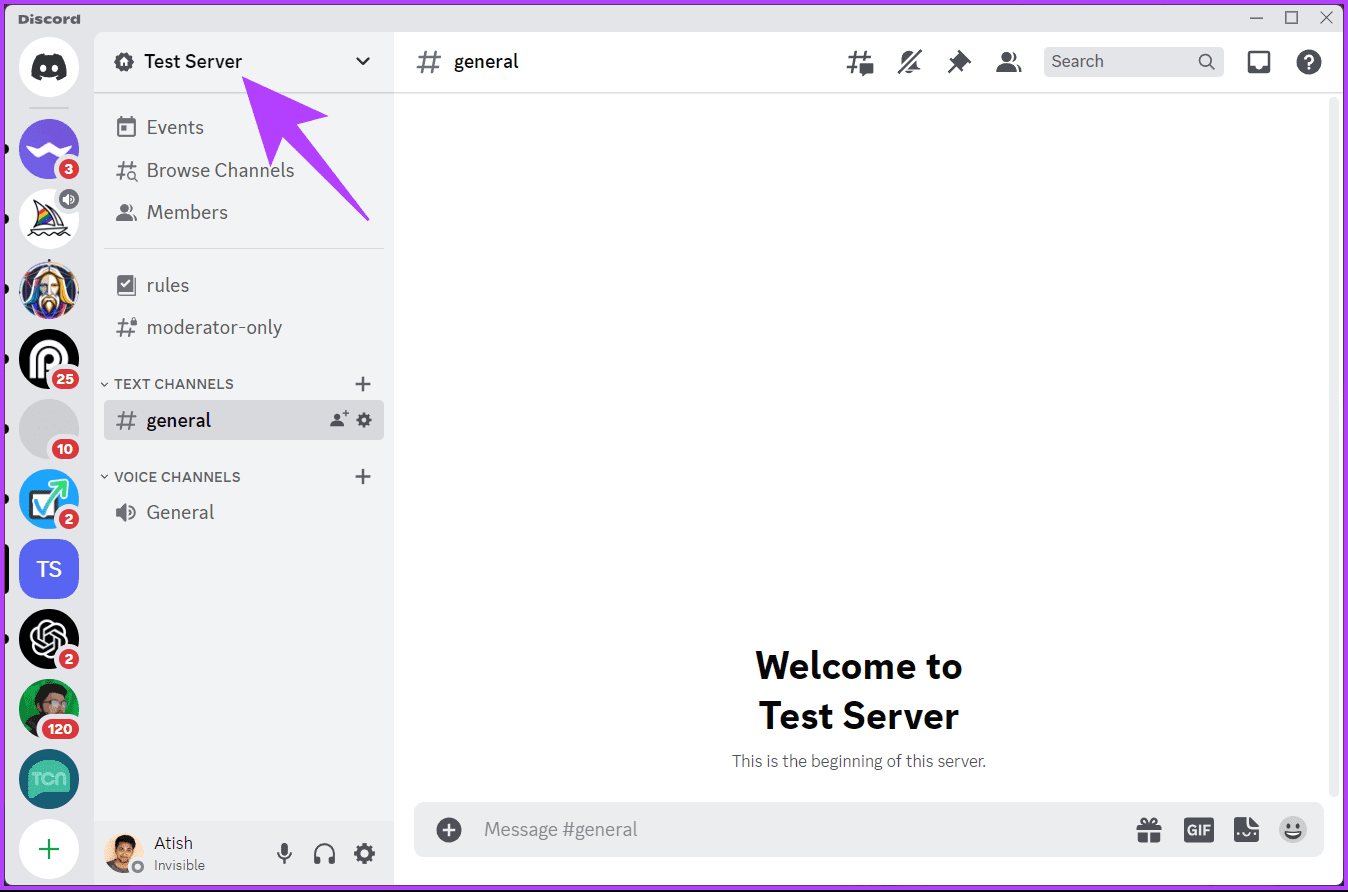Open the GIF picker
The image size is (1348, 892).
coord(1198,829)
